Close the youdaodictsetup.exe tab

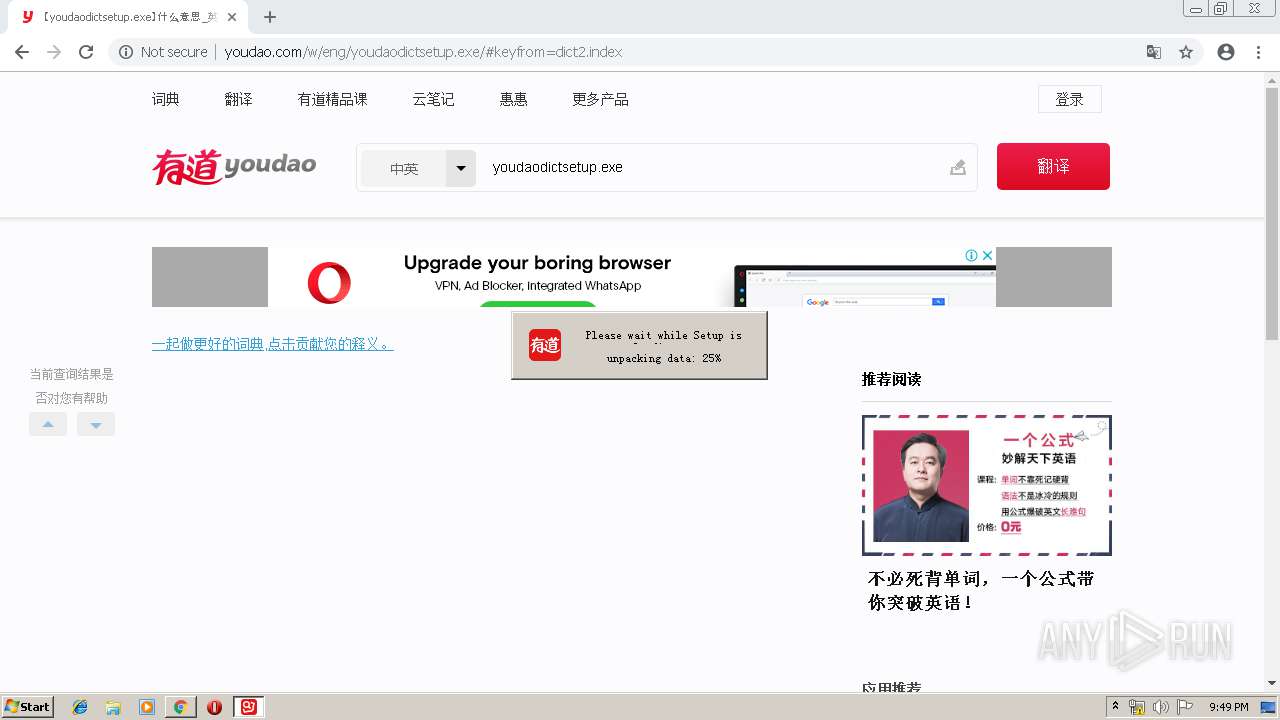[x=231, y=17]
